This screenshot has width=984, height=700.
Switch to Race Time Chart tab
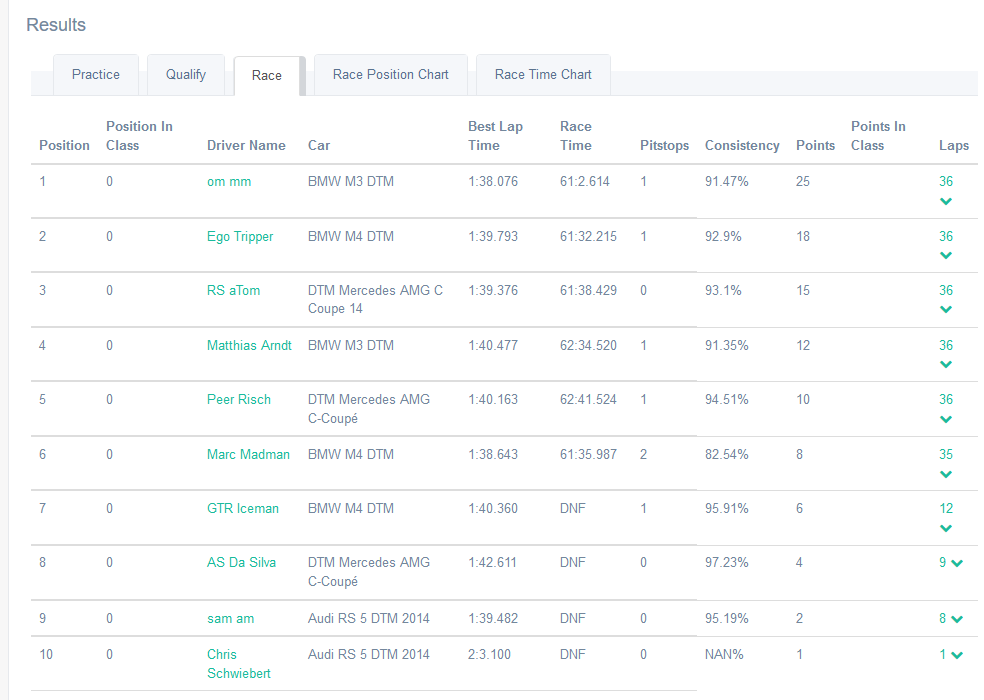click(543, 75)
